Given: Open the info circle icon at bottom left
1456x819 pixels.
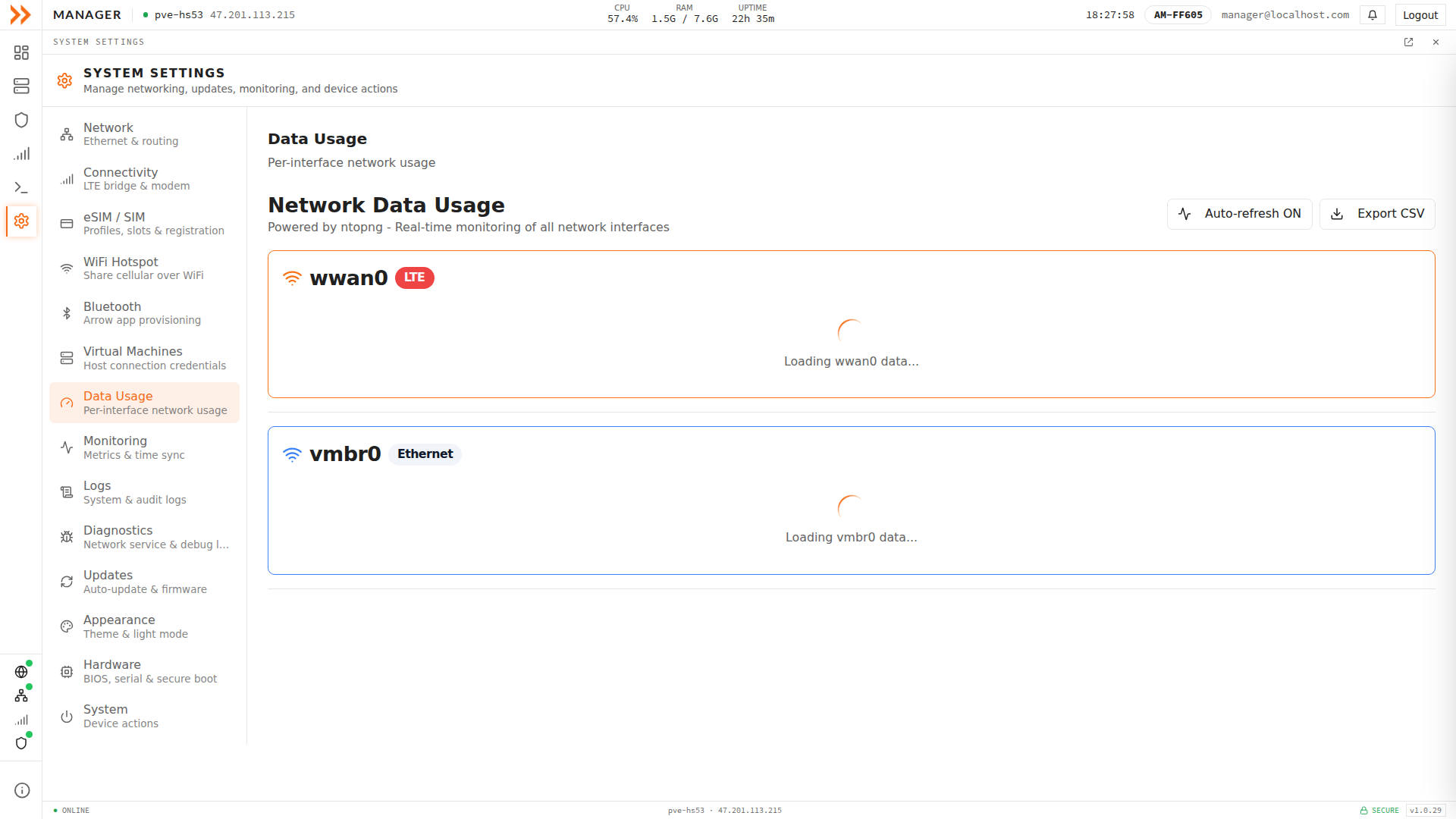Looking at the screenshot, I should click(x=22, y=790).
